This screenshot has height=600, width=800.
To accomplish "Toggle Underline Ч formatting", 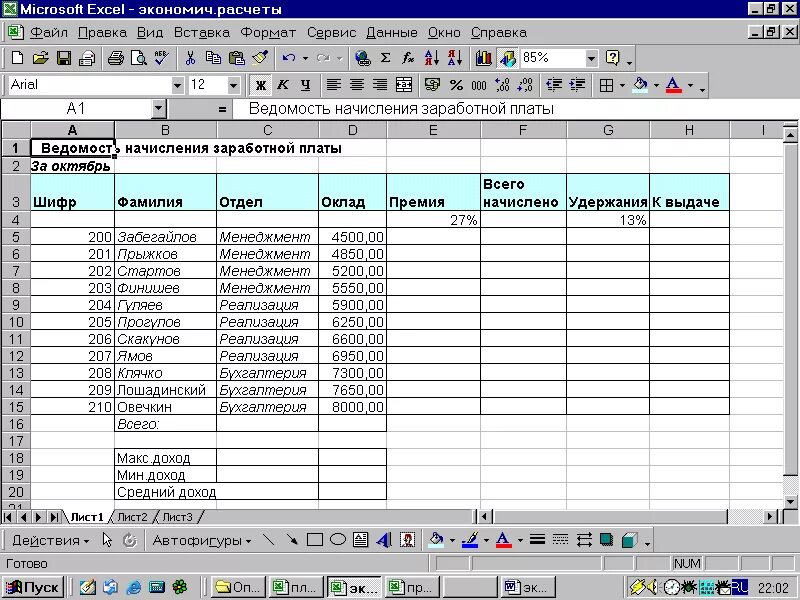I will coord(306,85).
